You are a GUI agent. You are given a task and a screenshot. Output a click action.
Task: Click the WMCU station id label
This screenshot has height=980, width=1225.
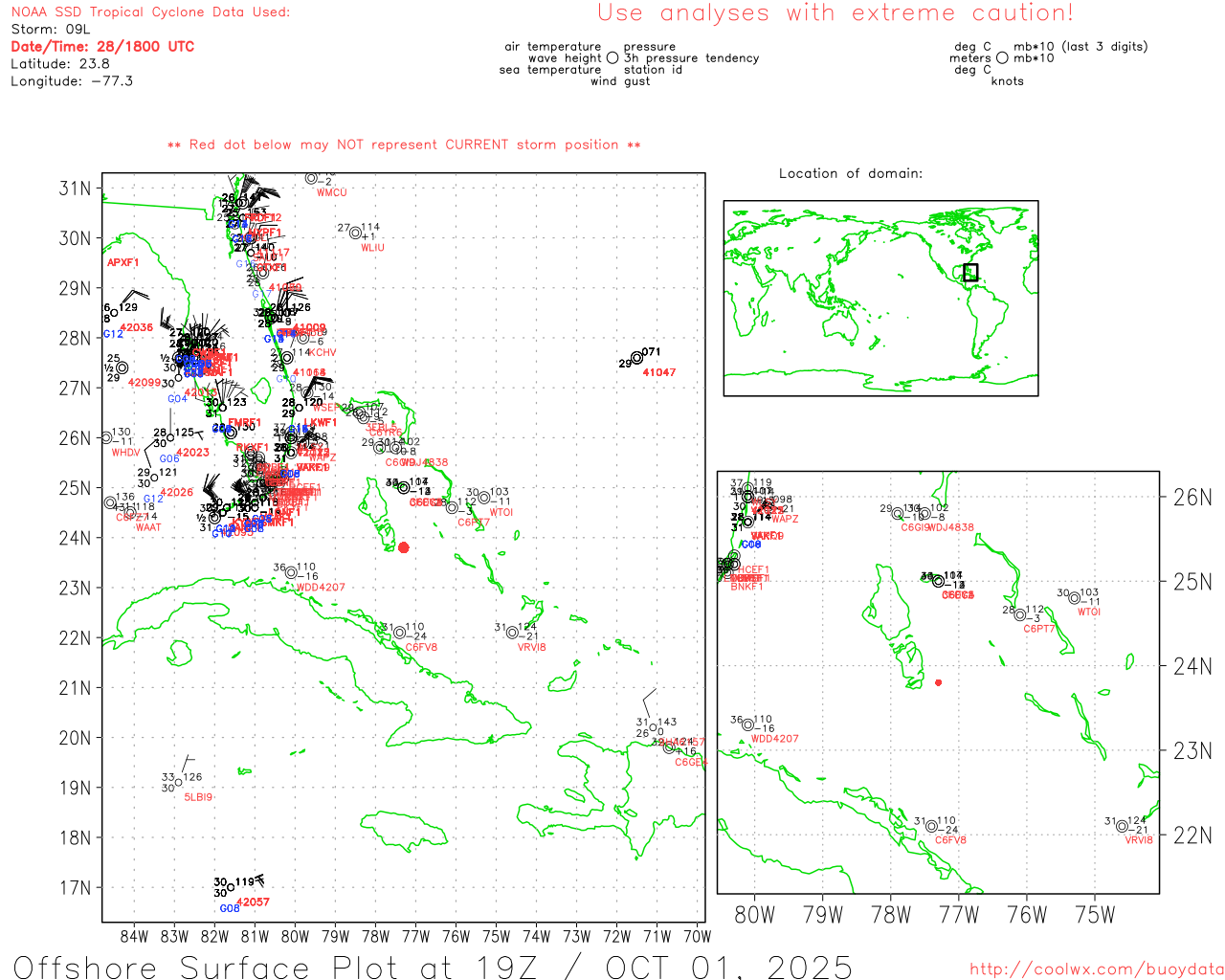click(x=332, y=193)
